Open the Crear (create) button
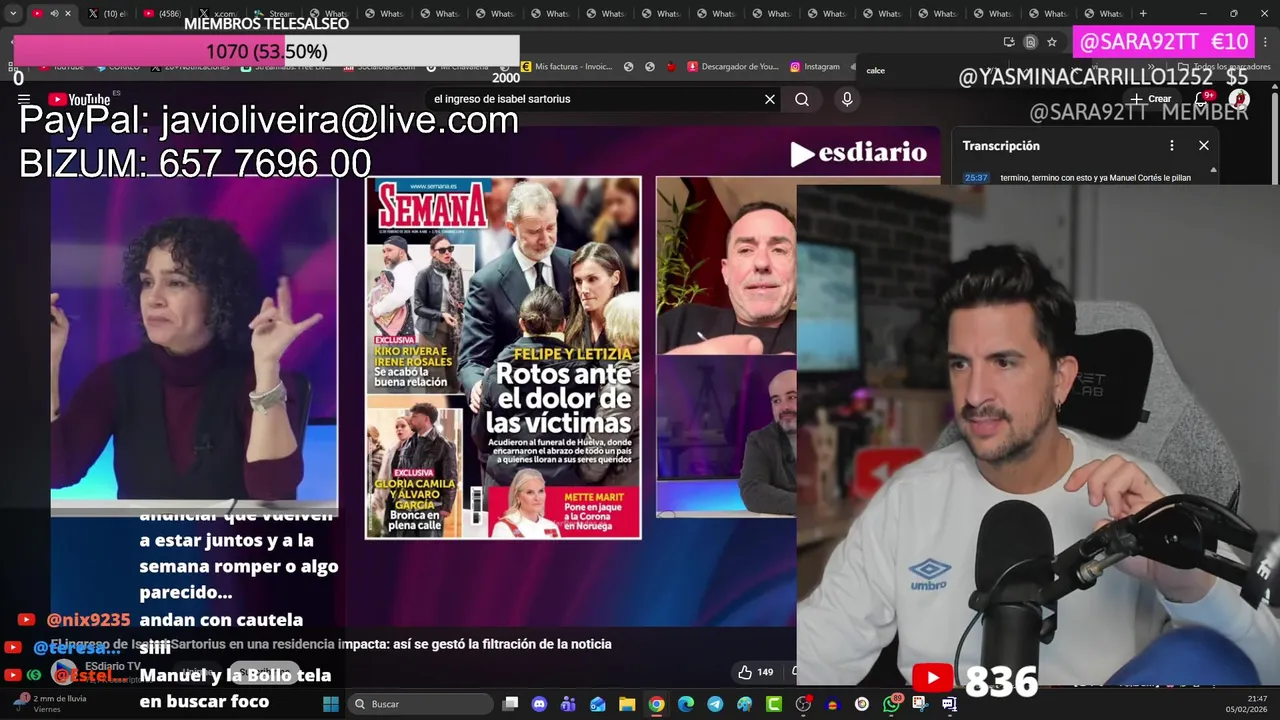 pyautogui.click(x=1151, y=99)
